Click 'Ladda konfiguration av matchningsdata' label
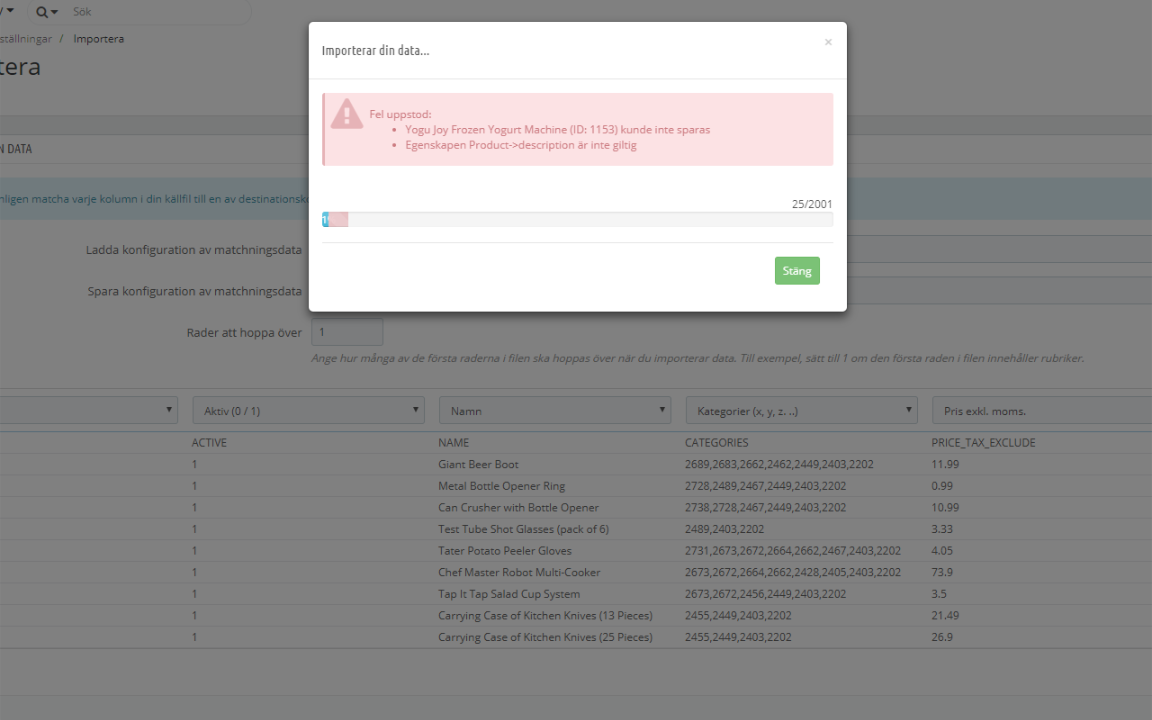Viewport: 1152px width, 720px height. point(194,250)
